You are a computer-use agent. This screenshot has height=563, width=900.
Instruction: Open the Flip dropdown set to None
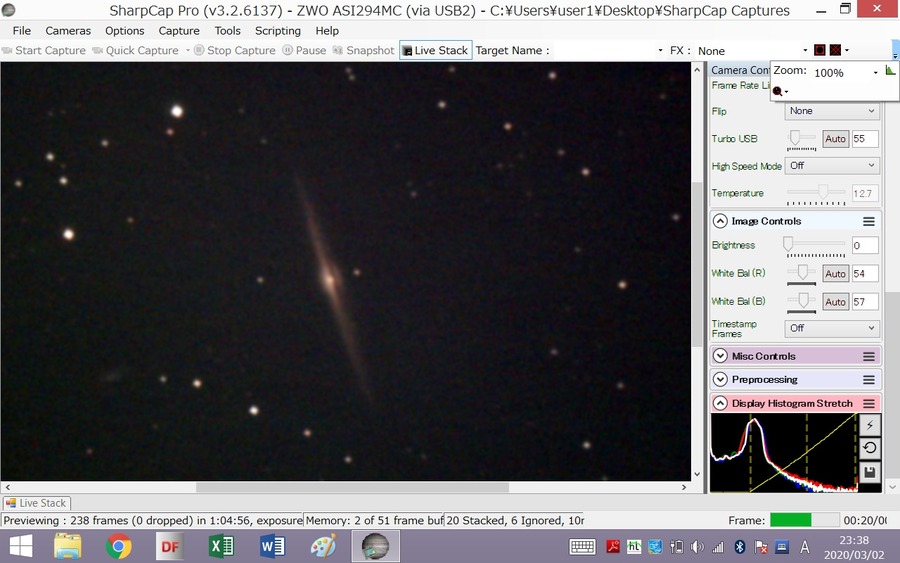(832, 111)
